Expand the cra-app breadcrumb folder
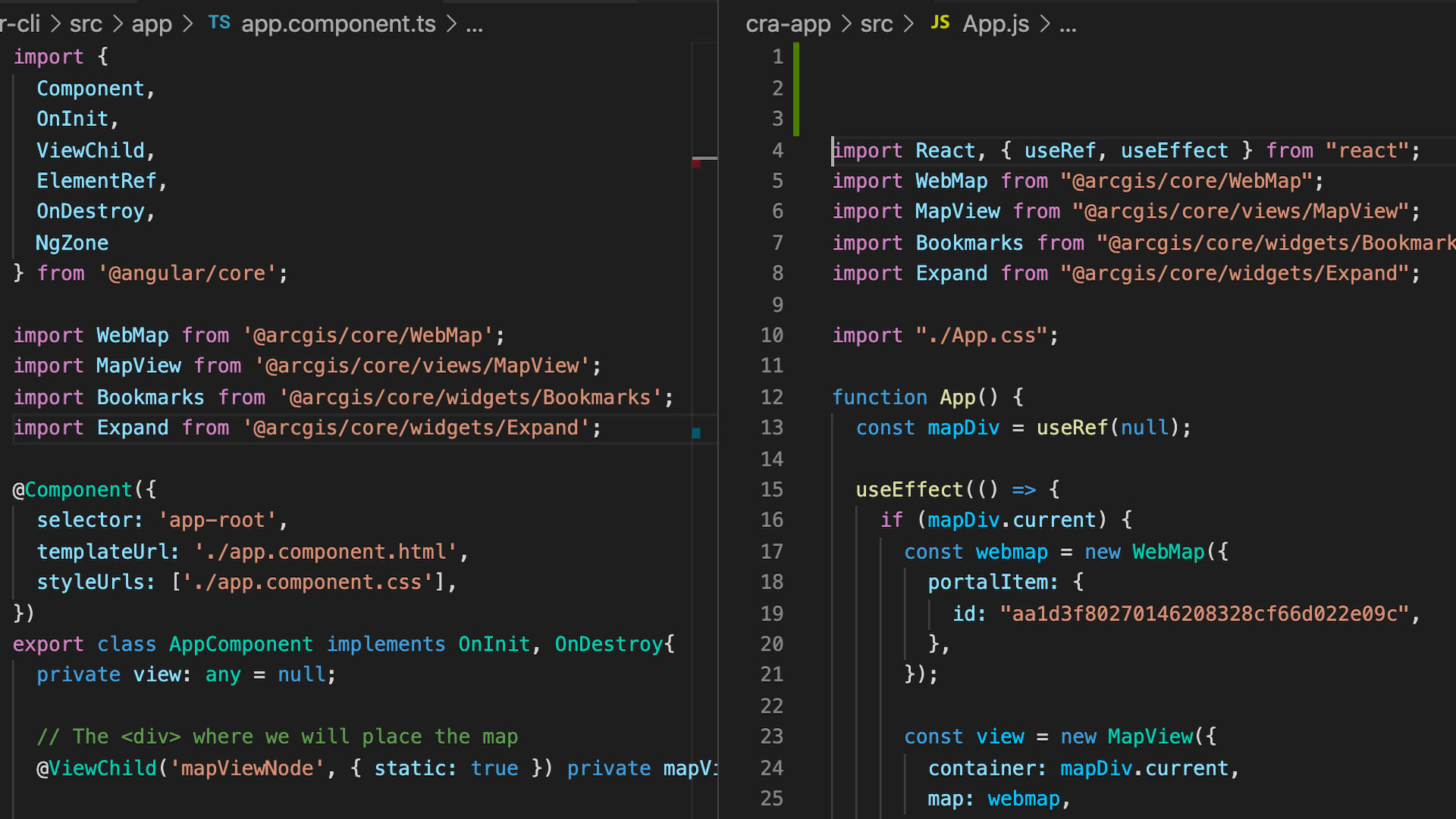The image size is (1456, 819). tap(788, 24)
